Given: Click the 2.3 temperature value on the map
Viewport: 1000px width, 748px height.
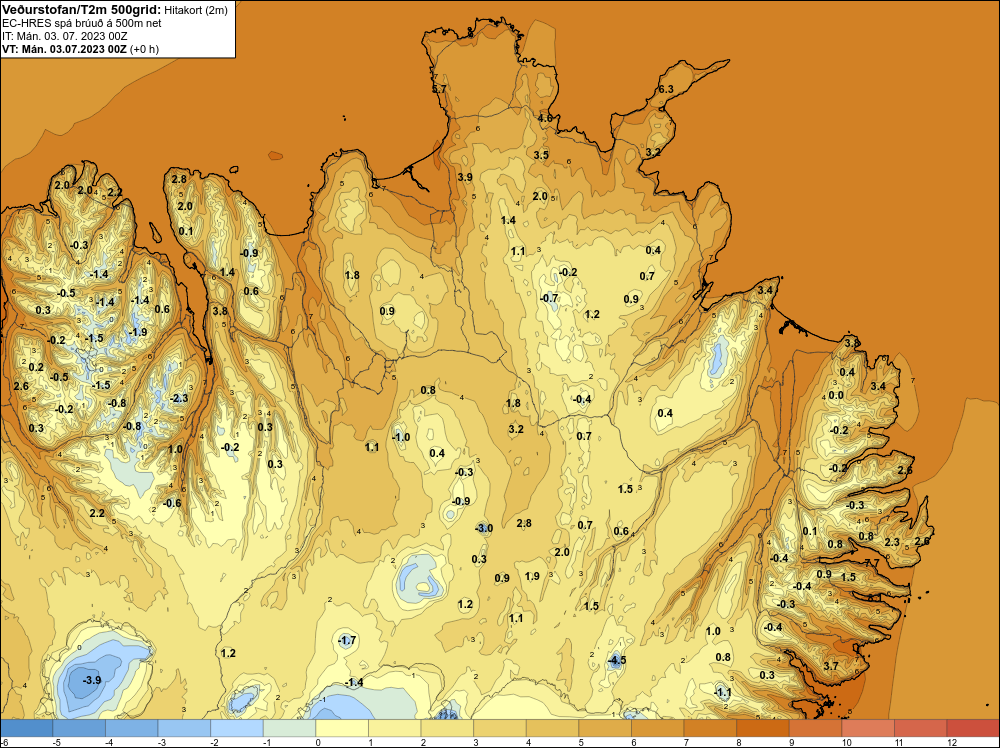Looking at the screenshot, I should (892, 543).
